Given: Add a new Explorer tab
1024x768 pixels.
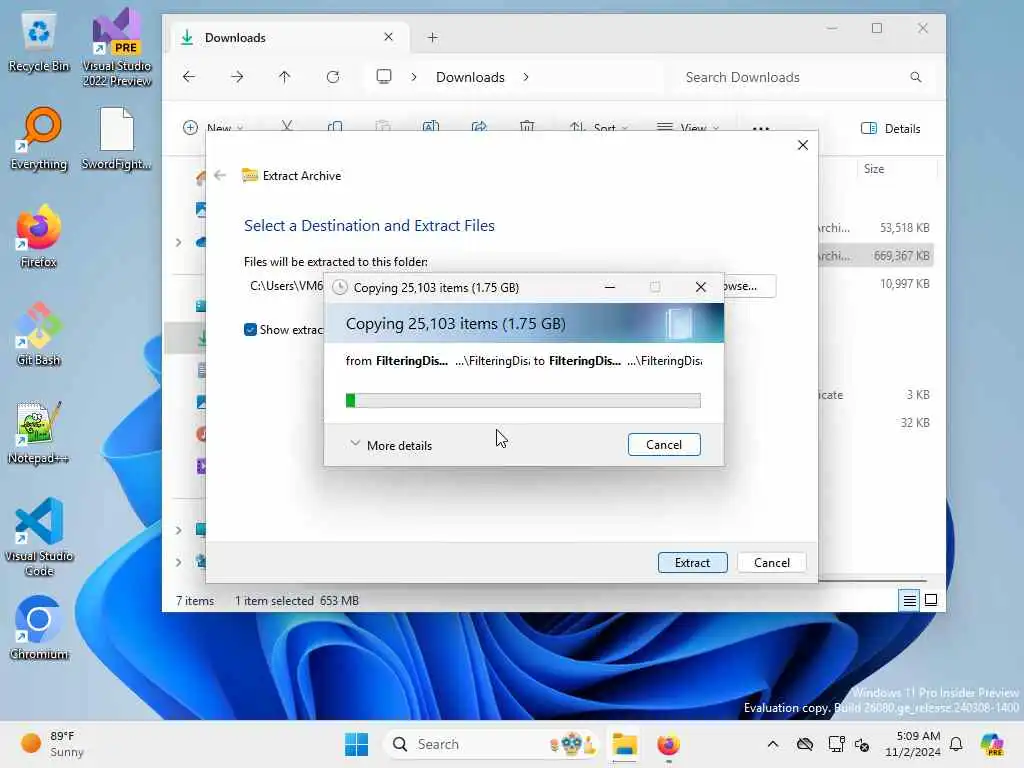Looking at the screenshot, I should tap(432, 38).
